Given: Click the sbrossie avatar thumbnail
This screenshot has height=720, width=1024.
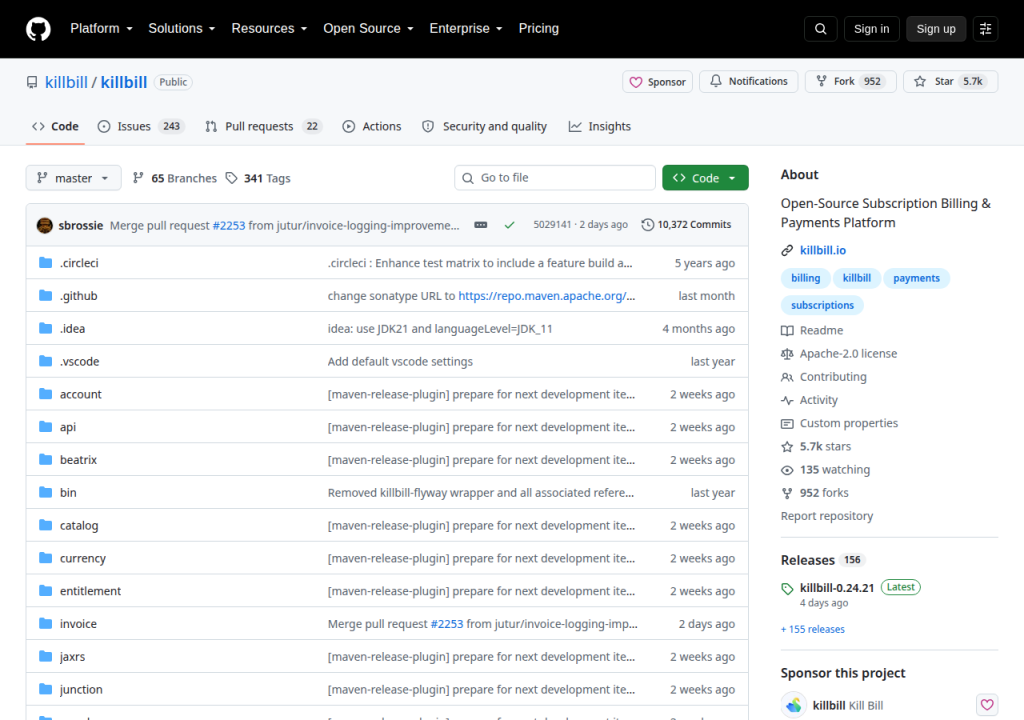Looking at the screenshot, I should [44, 225].
